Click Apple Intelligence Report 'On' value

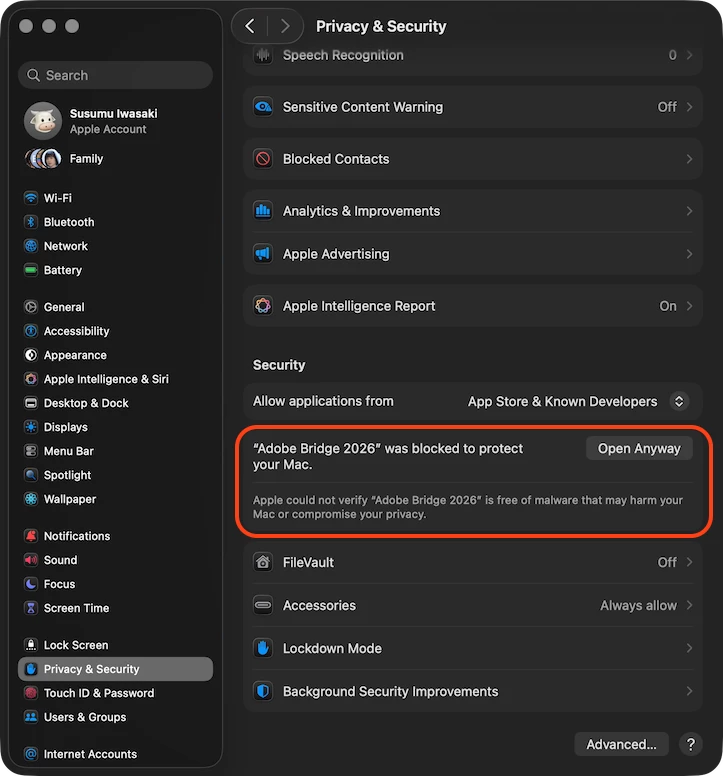[668, 306]
